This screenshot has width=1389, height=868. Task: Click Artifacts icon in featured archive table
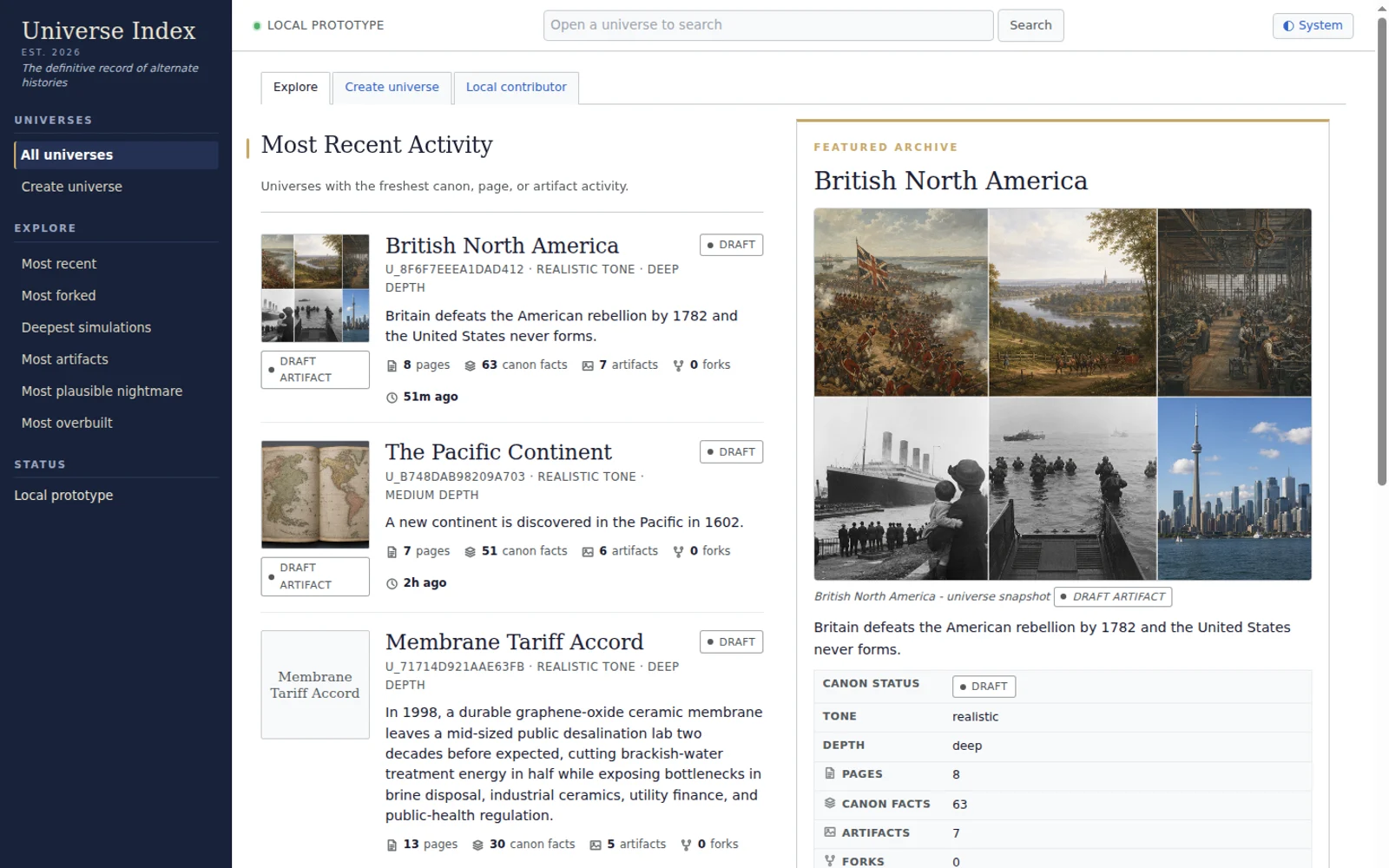[x=830, y=832]
